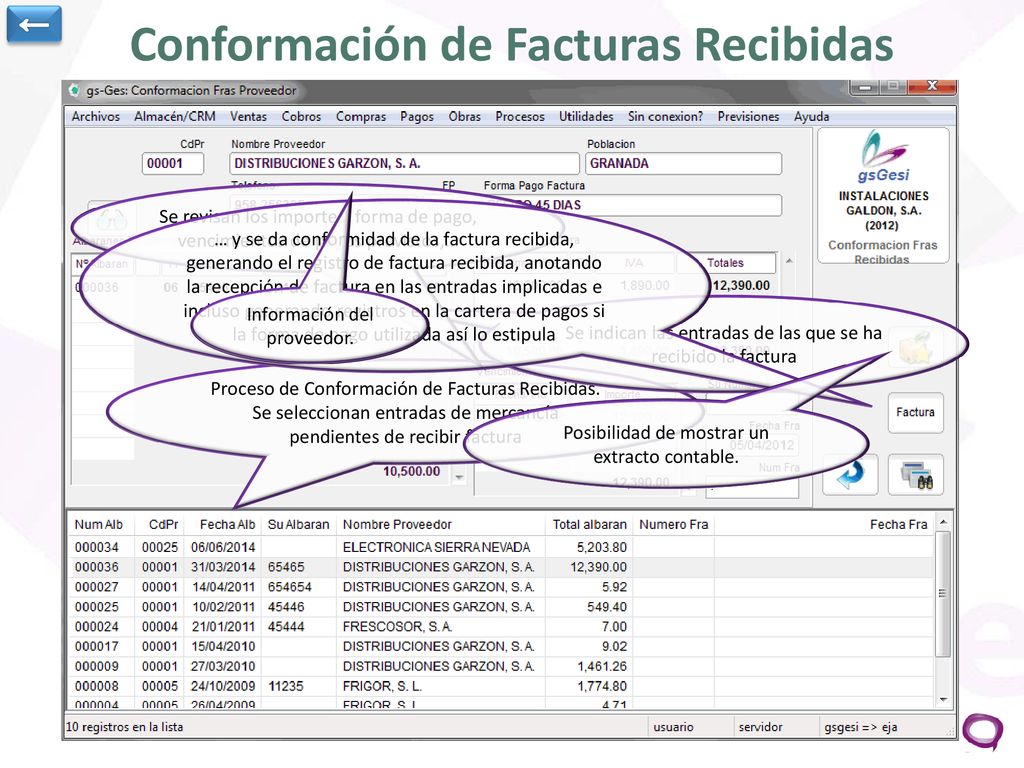Screen dimensions: 1024x768
Task: Click the purple speech bubble logo
Action: [x=983, y=731]
